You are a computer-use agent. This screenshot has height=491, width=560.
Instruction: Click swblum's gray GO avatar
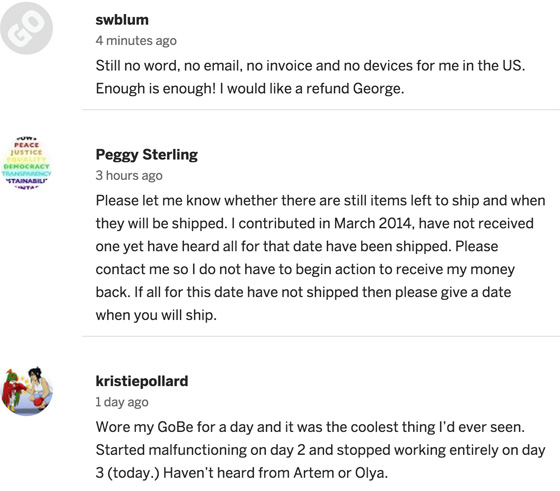[x=26, y=28]
